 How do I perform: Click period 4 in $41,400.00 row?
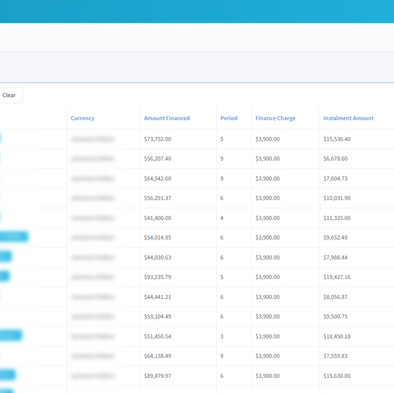(222, 218)
